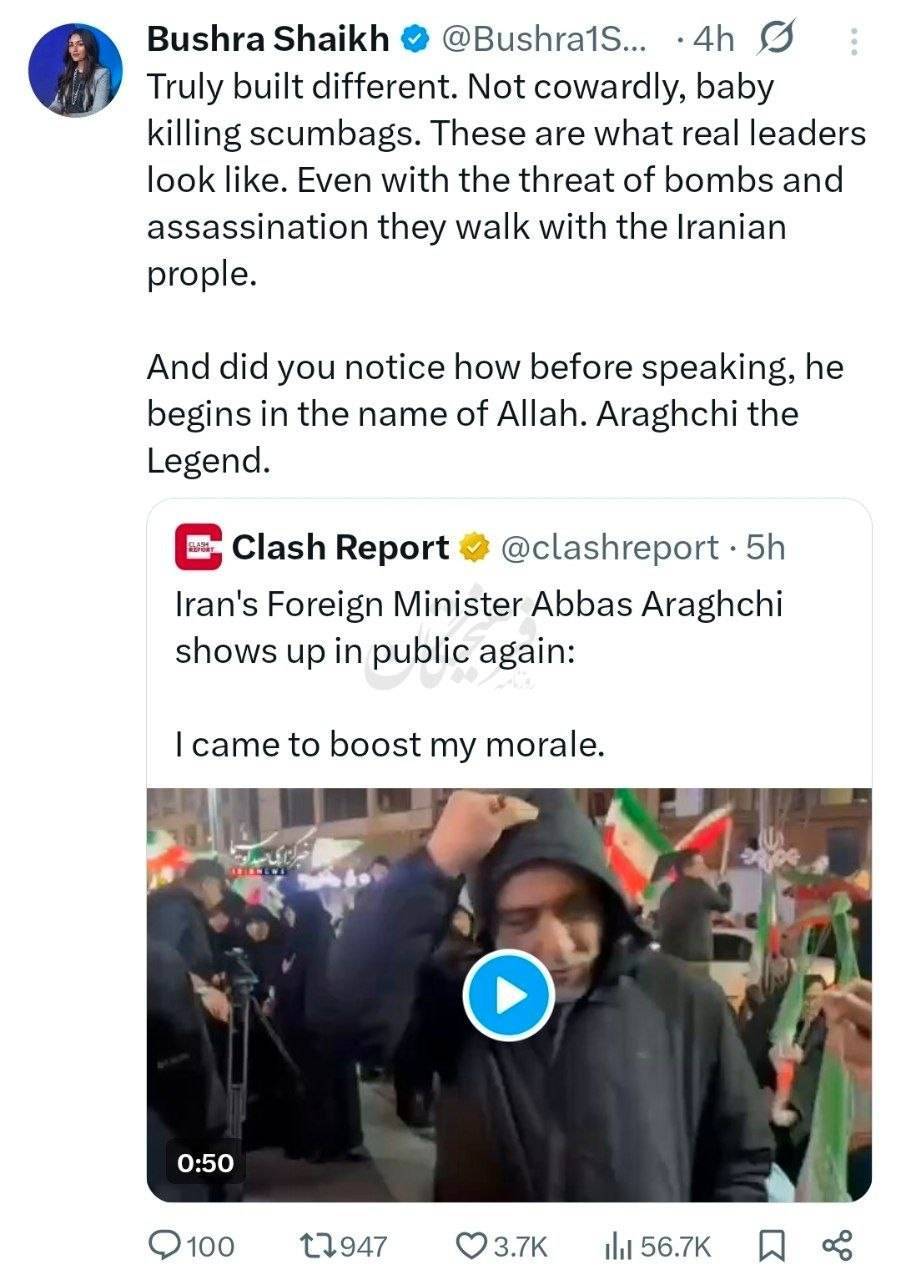Open the Clash Report account name
The width and height of the screenshot is (901, 1280).
[340, 548]
